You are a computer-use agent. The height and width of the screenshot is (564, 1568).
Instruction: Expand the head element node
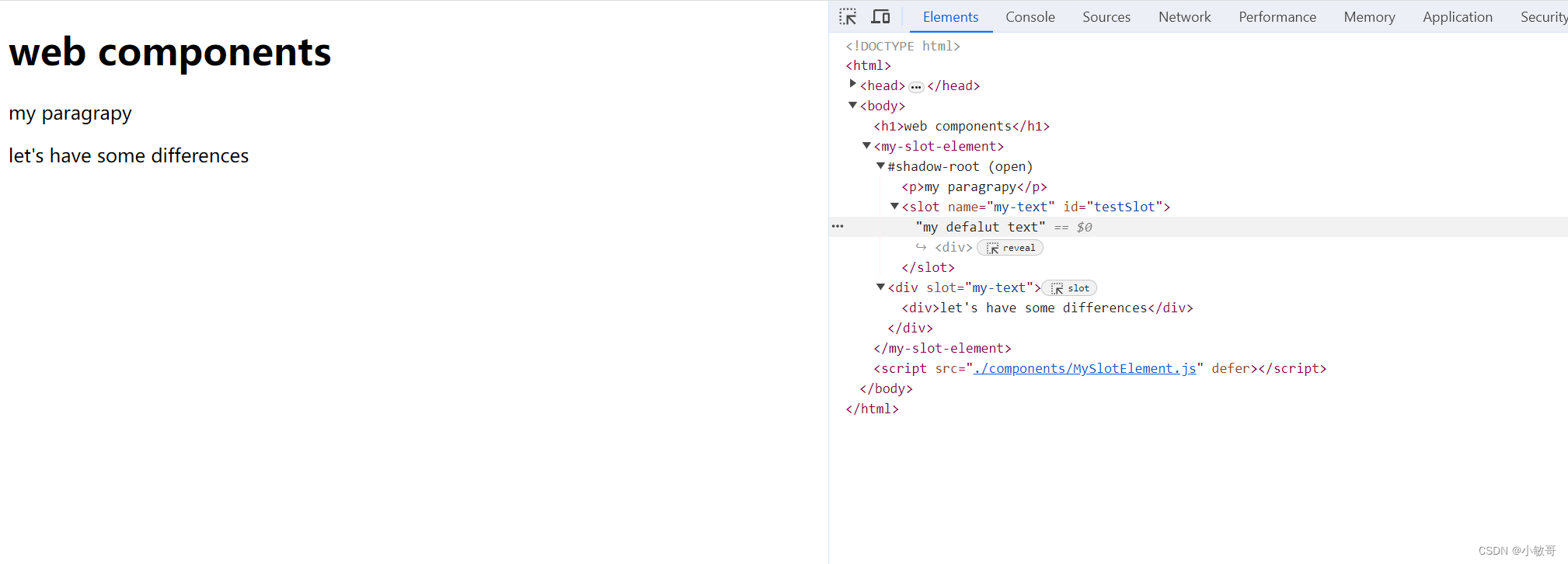(x=852, y=84)
